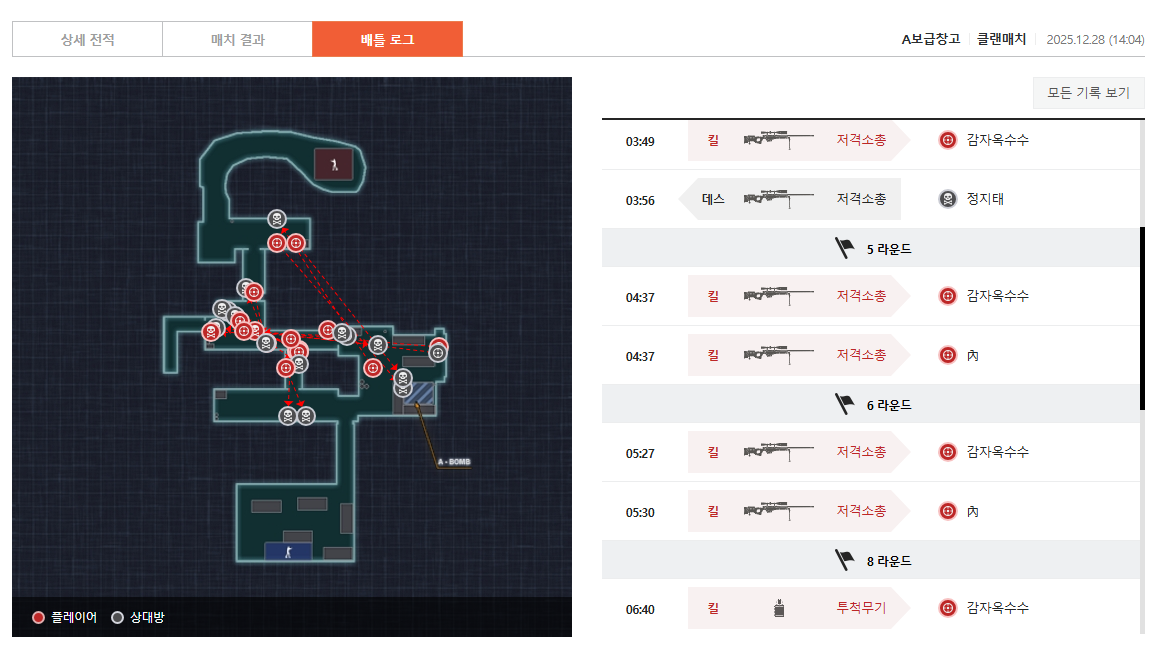Select the blue team spawn icon on the map
The width and height of the screenshot is (1159, 649).
[288, 551]
